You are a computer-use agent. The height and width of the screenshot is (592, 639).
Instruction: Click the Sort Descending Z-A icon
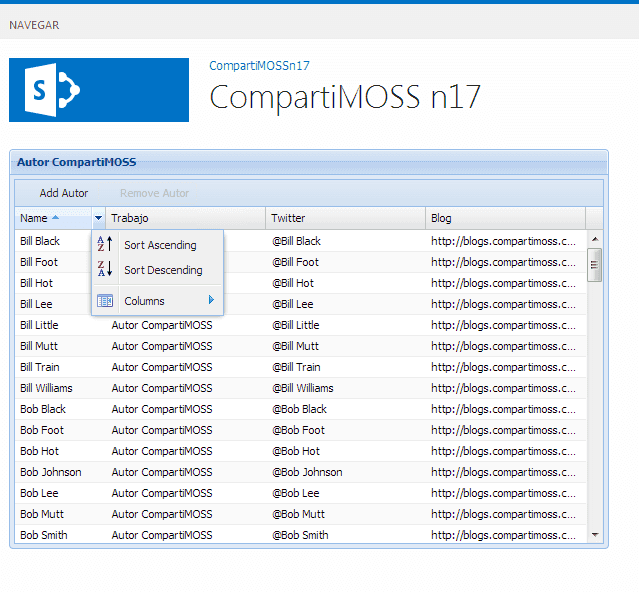tap(105, 269)
